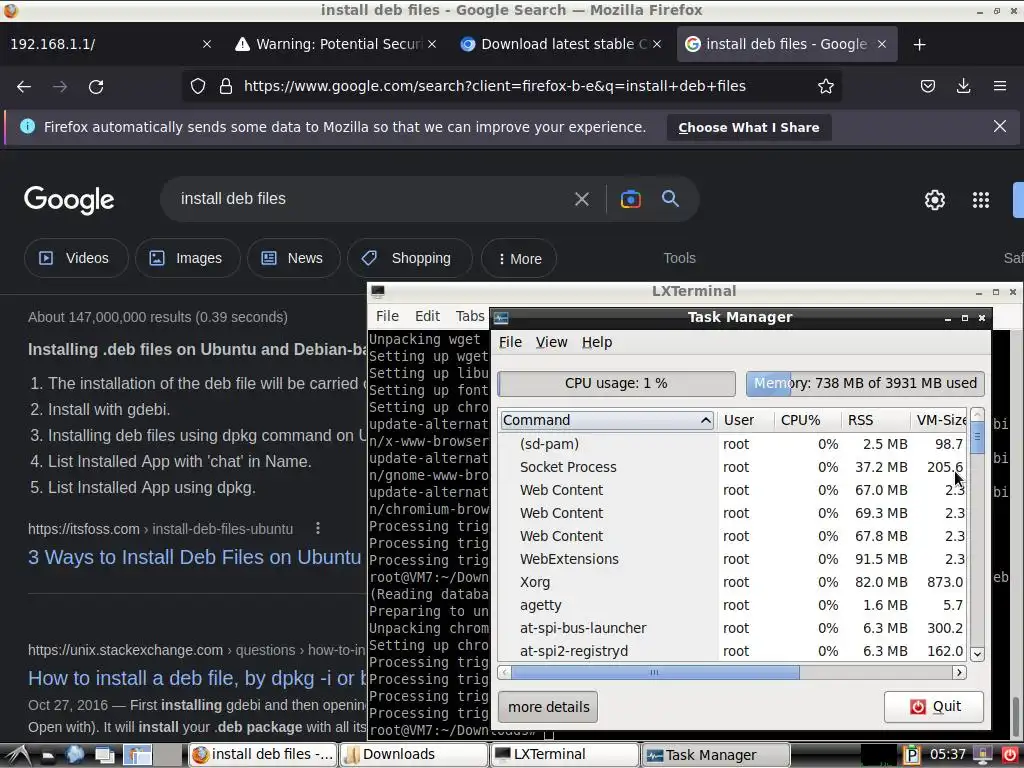Sort processes by the RSS column

click(x=875, y=420)
